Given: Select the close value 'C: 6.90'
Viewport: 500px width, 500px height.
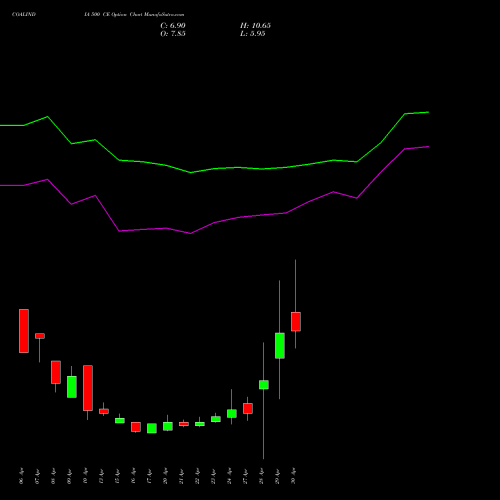Looking at the screenshot, I should (x=173, y=26).
